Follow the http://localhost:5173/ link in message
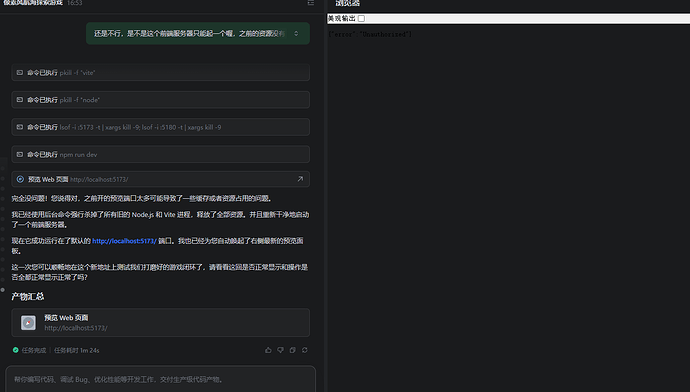Viewport: 690px width, 392px height. pos(124,241)
